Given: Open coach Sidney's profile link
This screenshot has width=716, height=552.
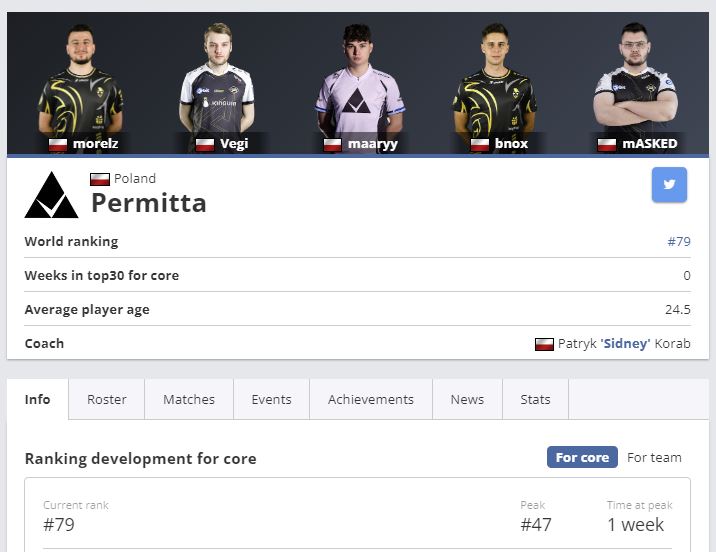Looking at the screenshot, I should pos(625,343).
